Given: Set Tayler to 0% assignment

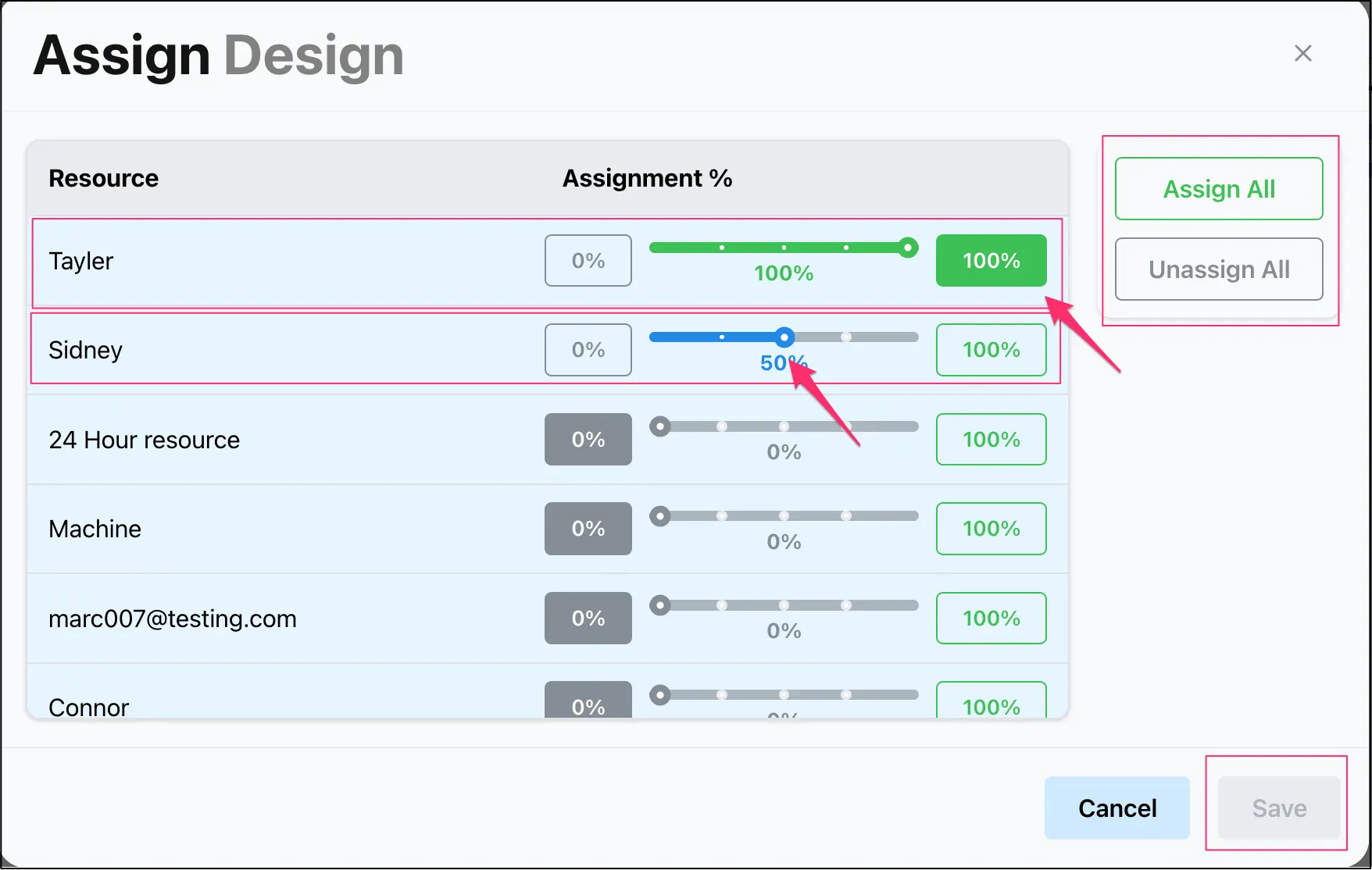Looking at the screenshot, I should [x=588, y=261].
